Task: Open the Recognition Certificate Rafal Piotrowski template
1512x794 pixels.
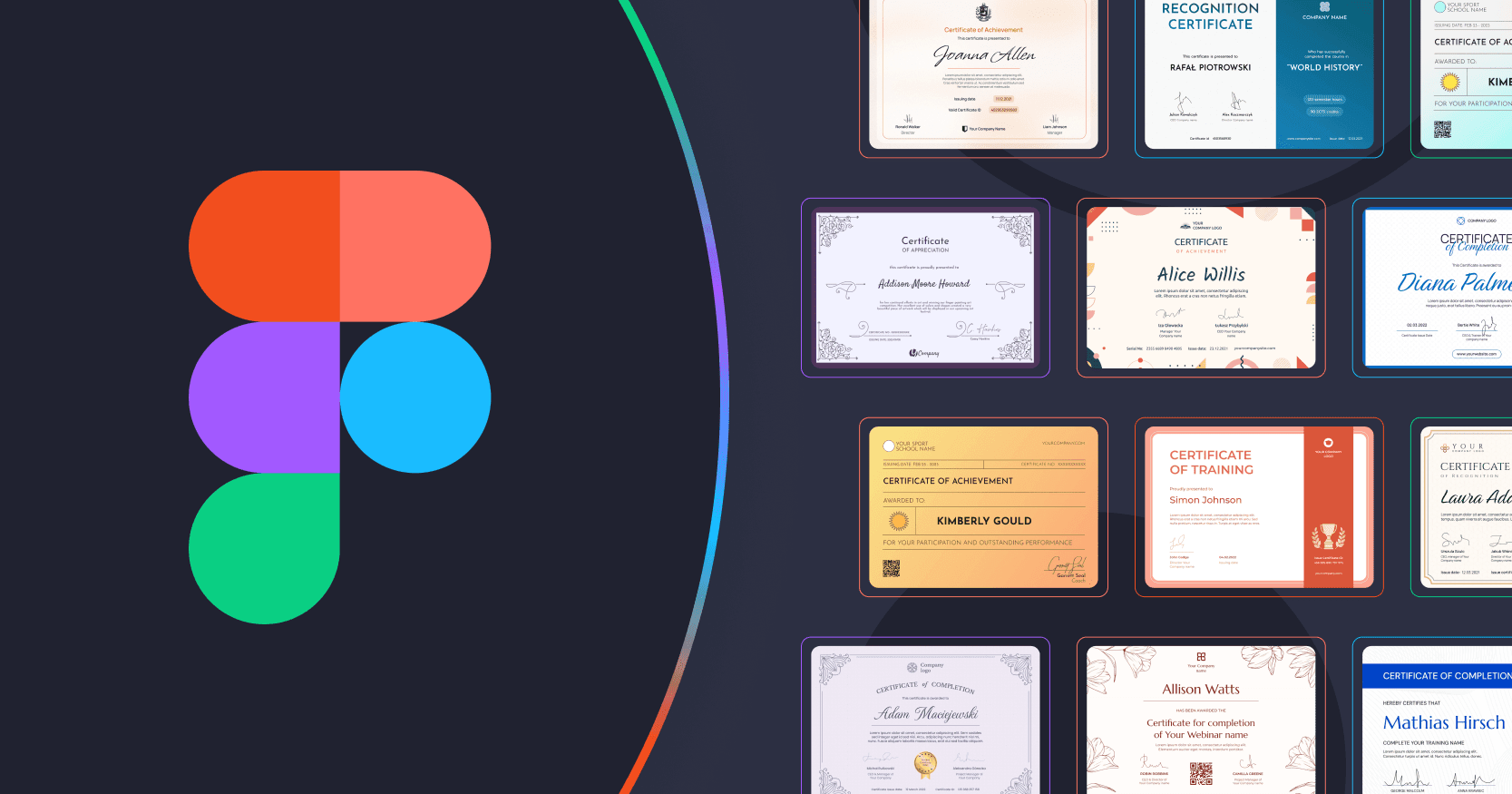Action: (1259, 74)
